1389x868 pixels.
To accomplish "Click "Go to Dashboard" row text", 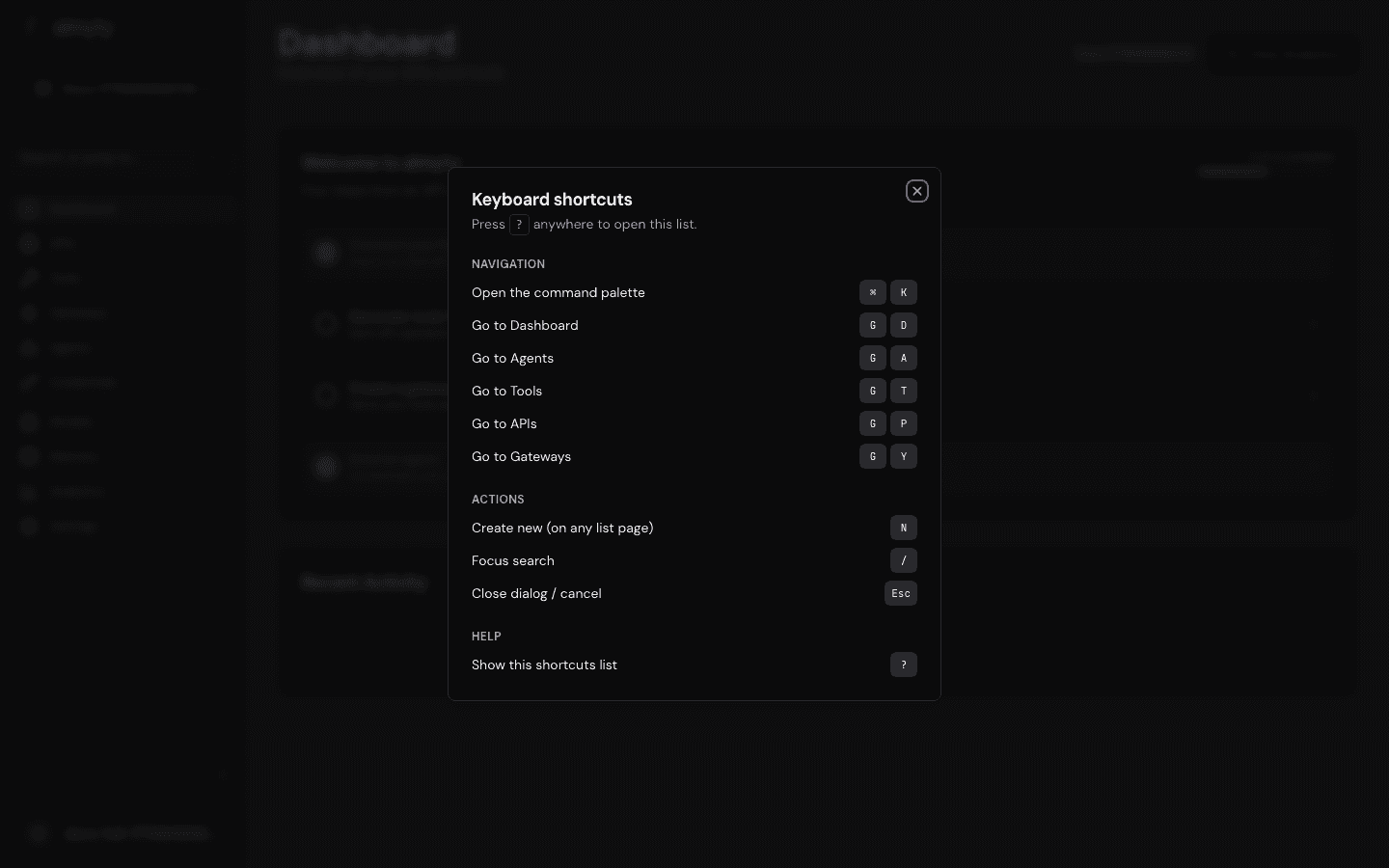I will pos(525,325).
